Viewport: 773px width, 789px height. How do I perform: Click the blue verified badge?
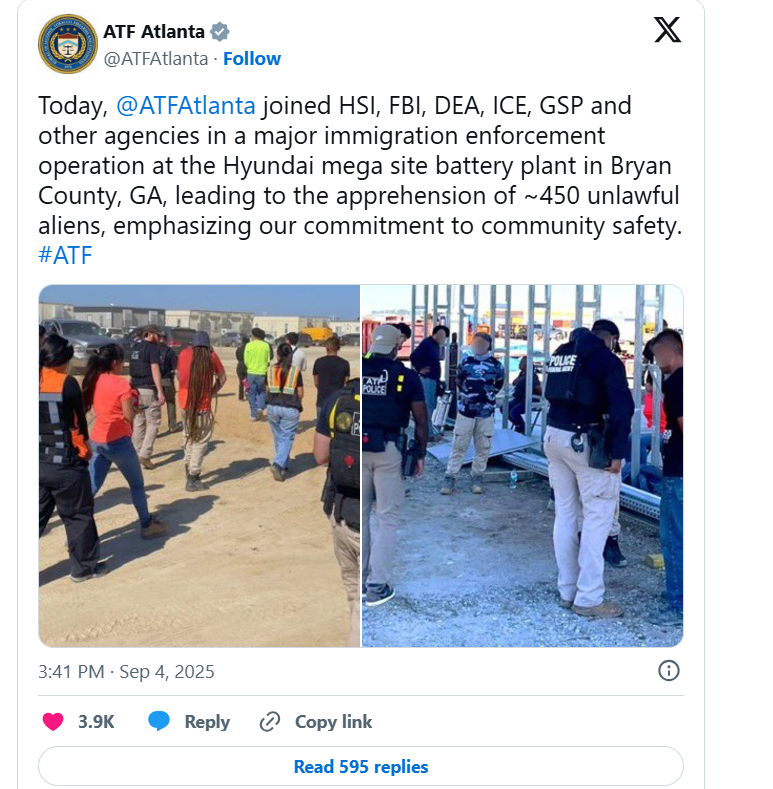pyautogui.click(x=219, y=32)
